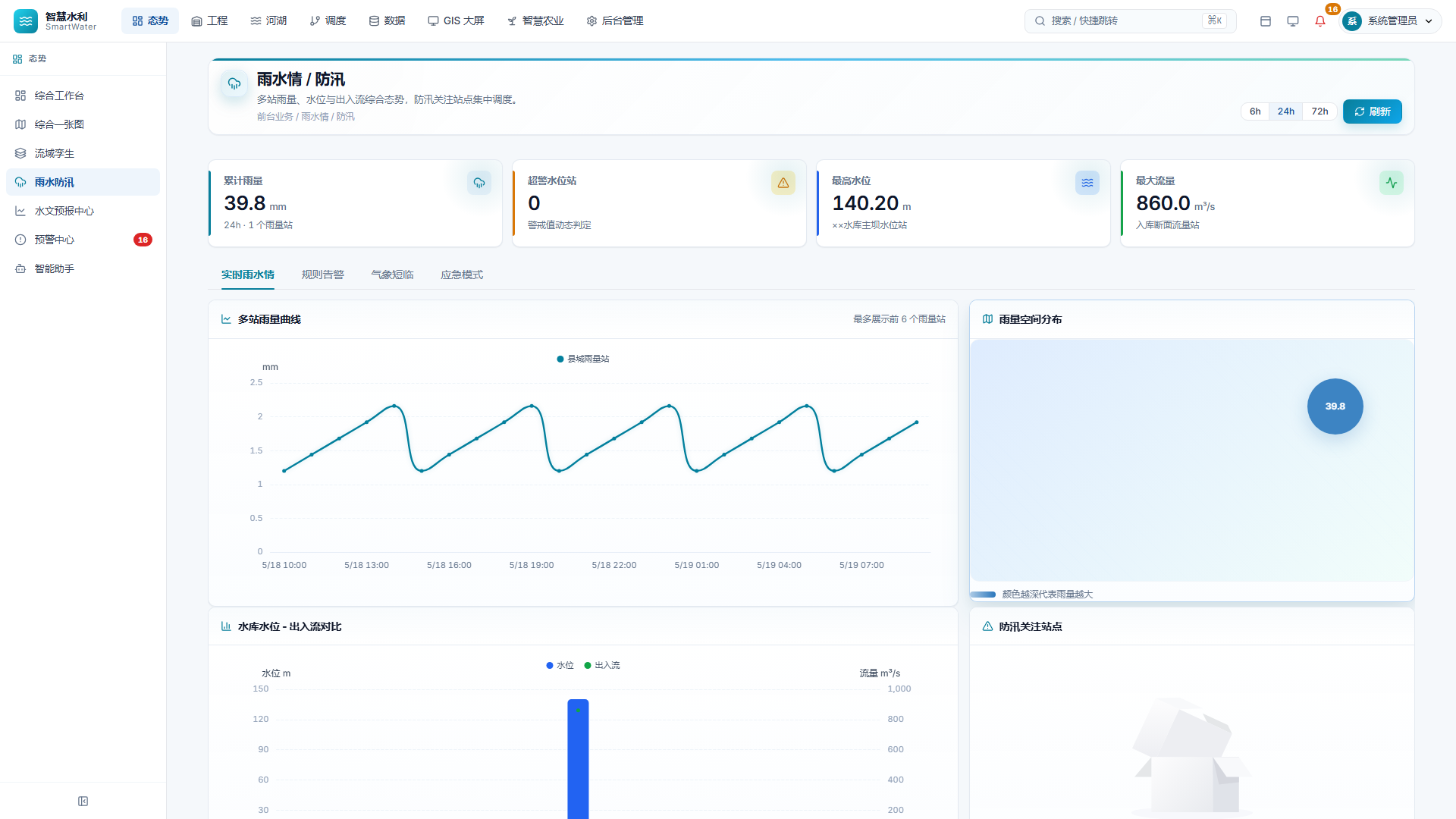Click the 860.0 maximum flow value

1163,203
